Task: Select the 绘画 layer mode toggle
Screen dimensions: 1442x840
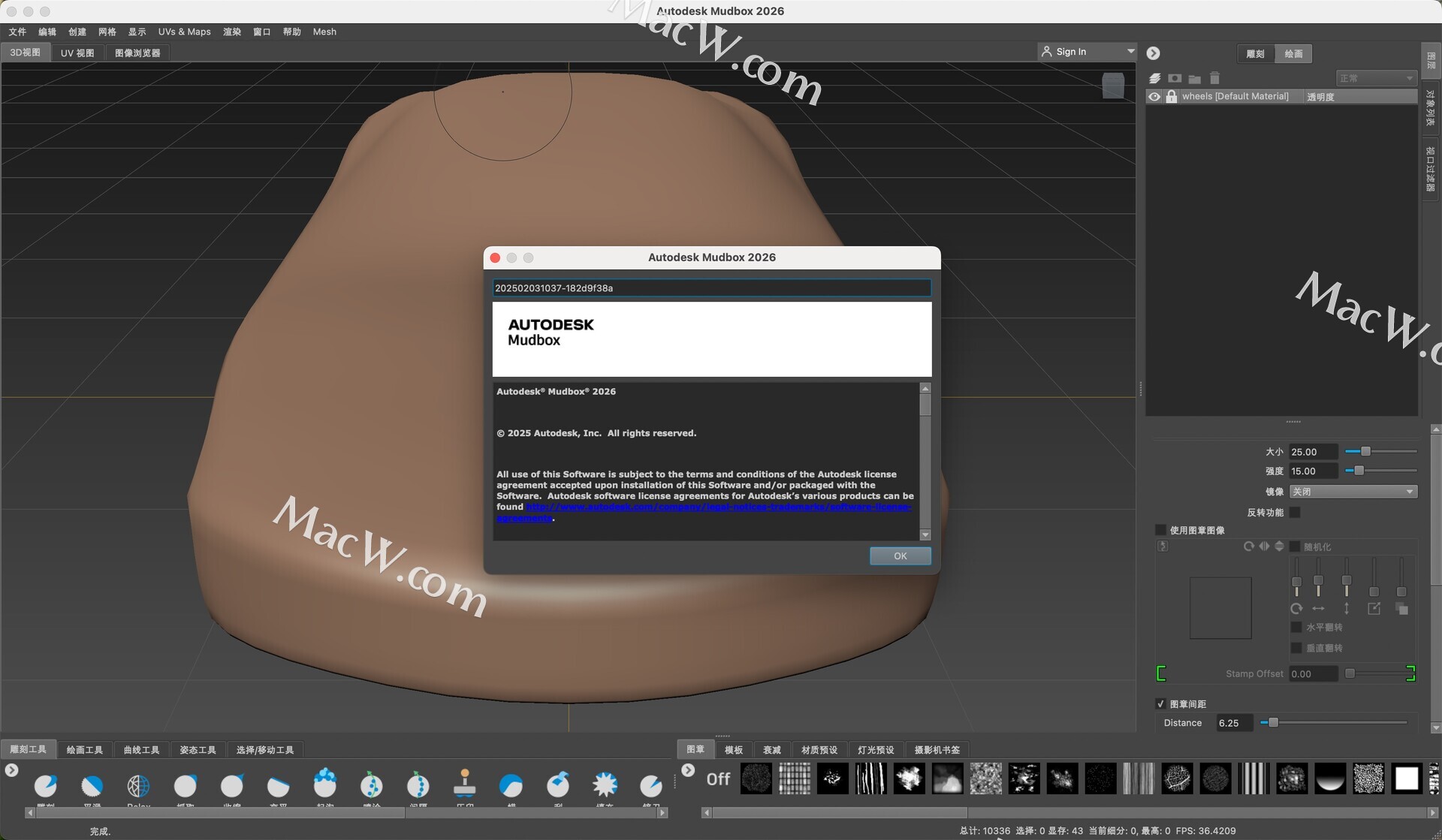Action: point(1294,54)
